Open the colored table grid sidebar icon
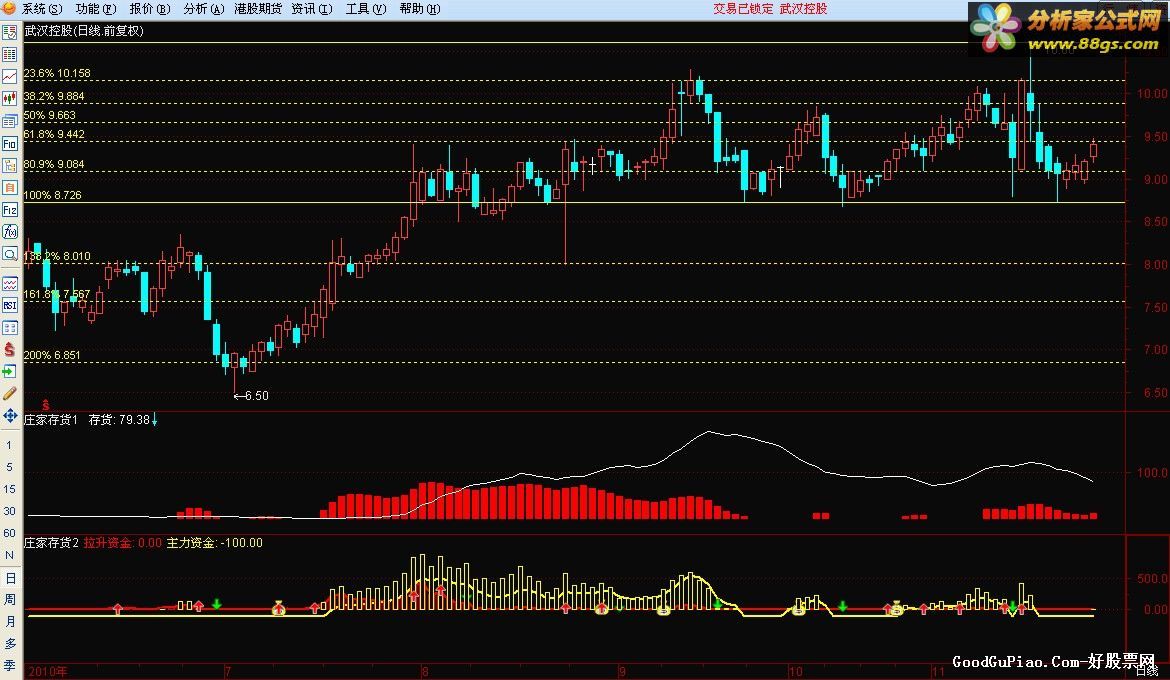Screen dimensions: 1170x680 click(x=10, y=54)
